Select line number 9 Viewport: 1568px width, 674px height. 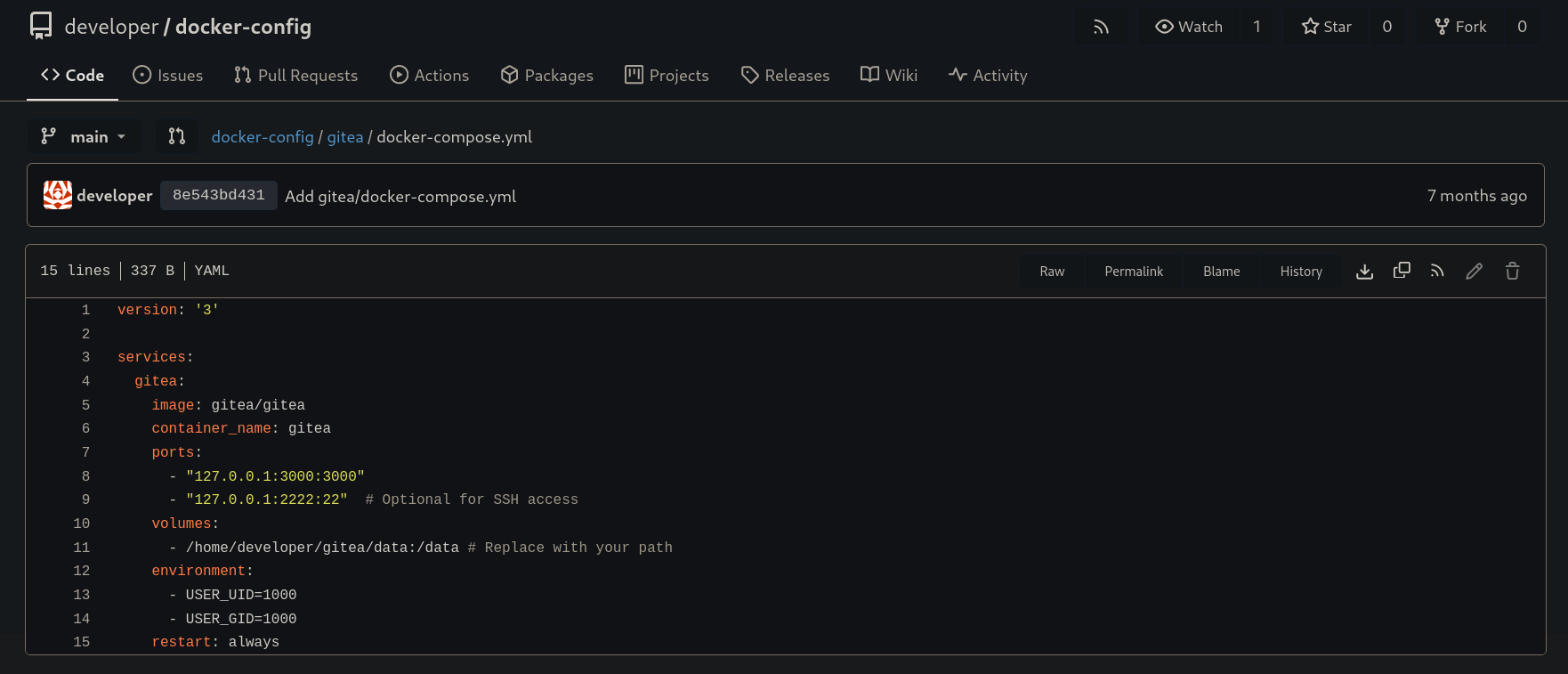point(85,499)
